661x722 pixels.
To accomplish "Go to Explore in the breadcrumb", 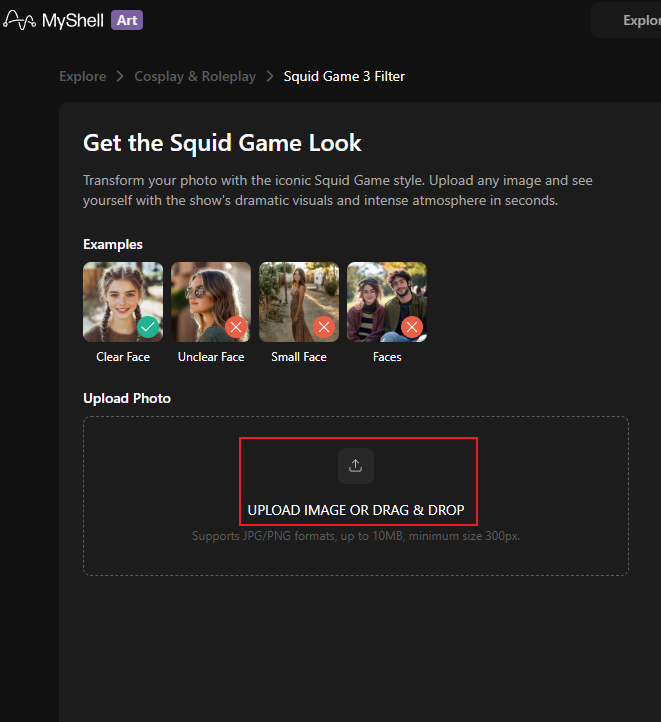I will click(83, 76).
